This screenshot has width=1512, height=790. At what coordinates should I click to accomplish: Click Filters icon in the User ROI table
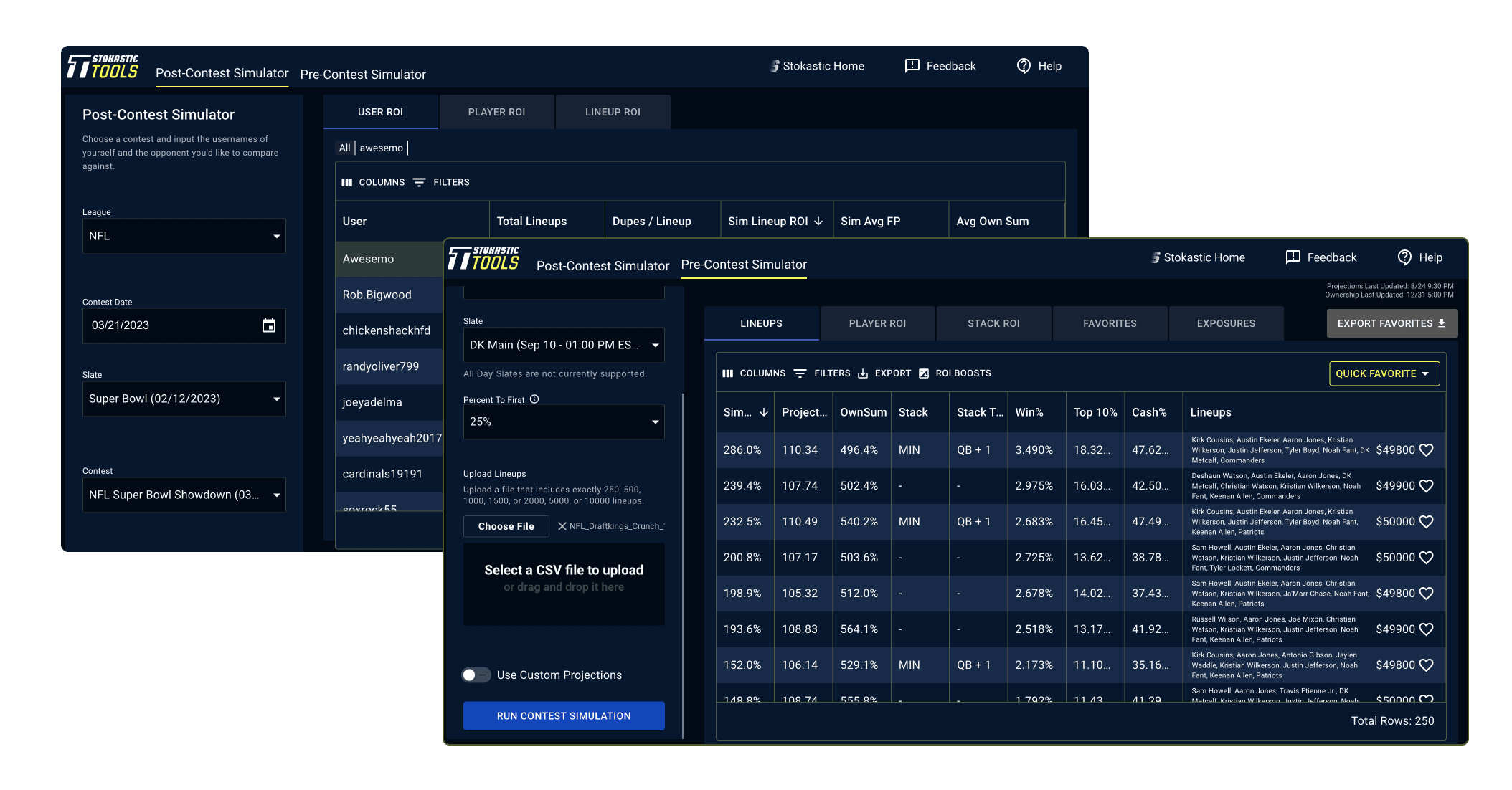420,182
